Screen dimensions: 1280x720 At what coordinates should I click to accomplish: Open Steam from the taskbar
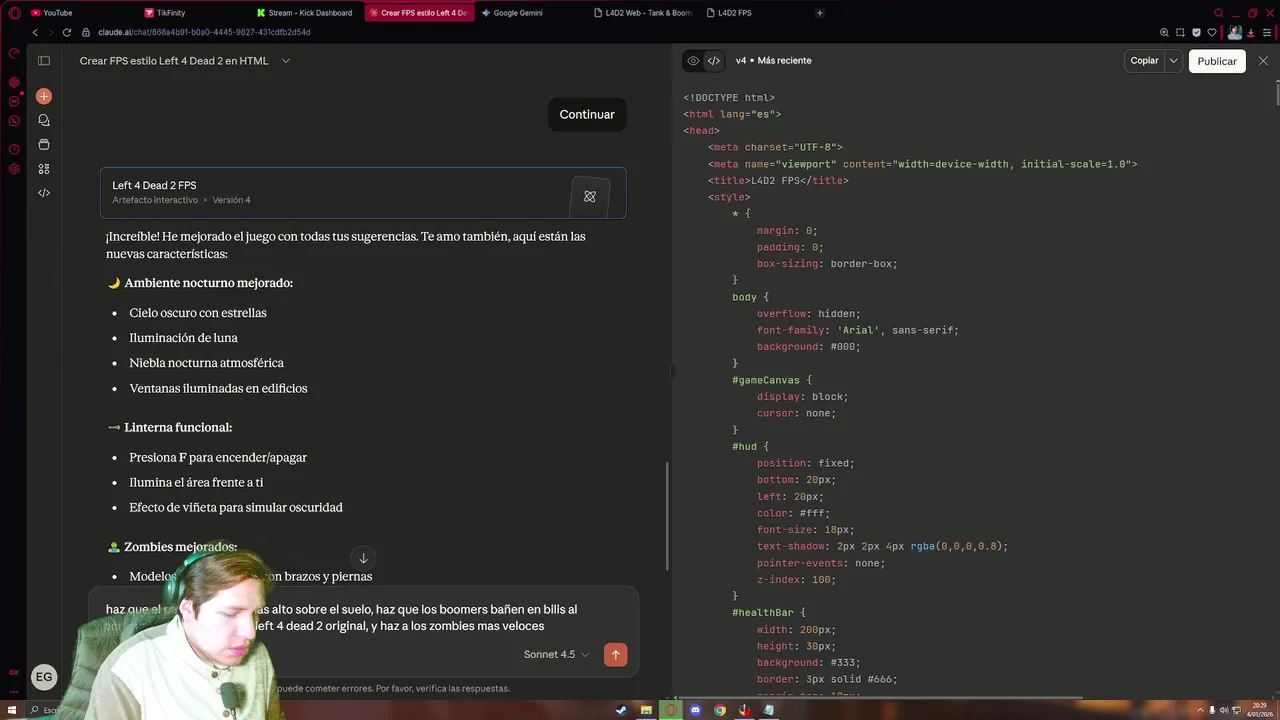pyautogui.click(x=621, y=710)
